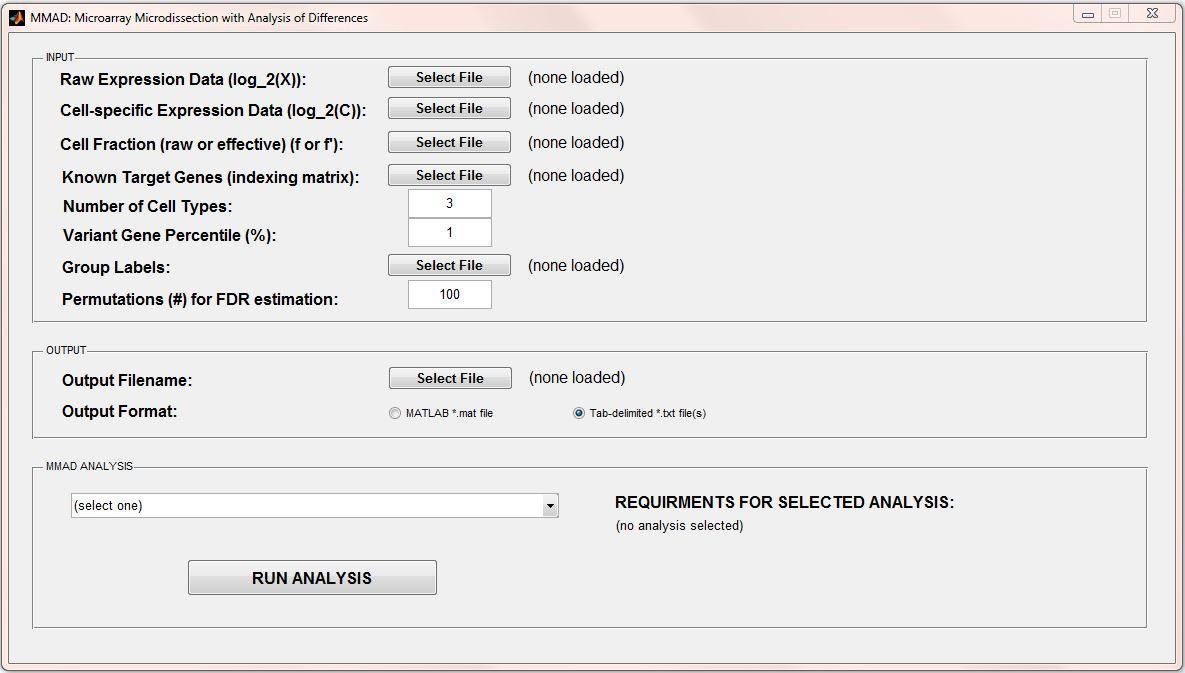
Task: Choose a Cell Fraction file
Action: pos(448,141)
